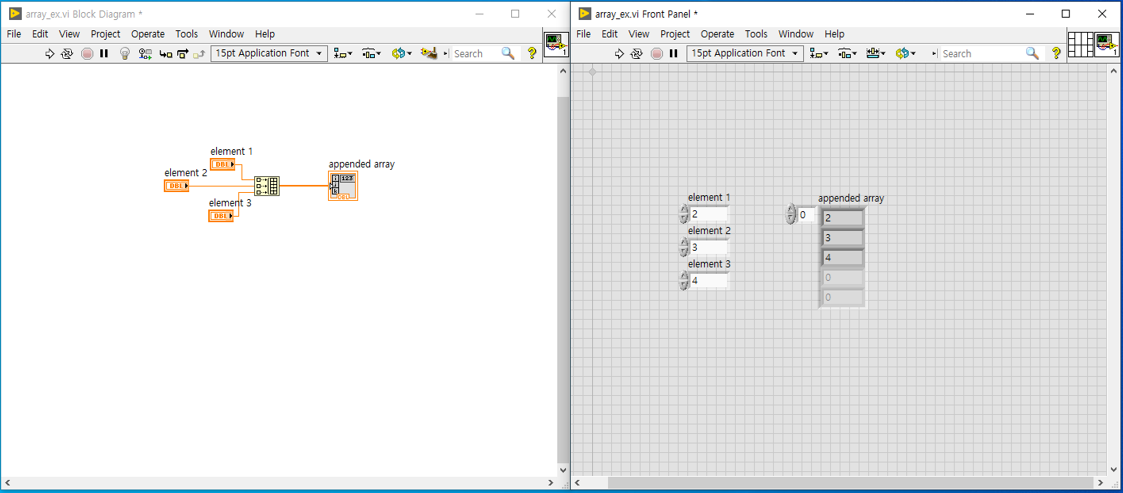Click Abort Execution in Block Diagram toolbar

(87, 53)
